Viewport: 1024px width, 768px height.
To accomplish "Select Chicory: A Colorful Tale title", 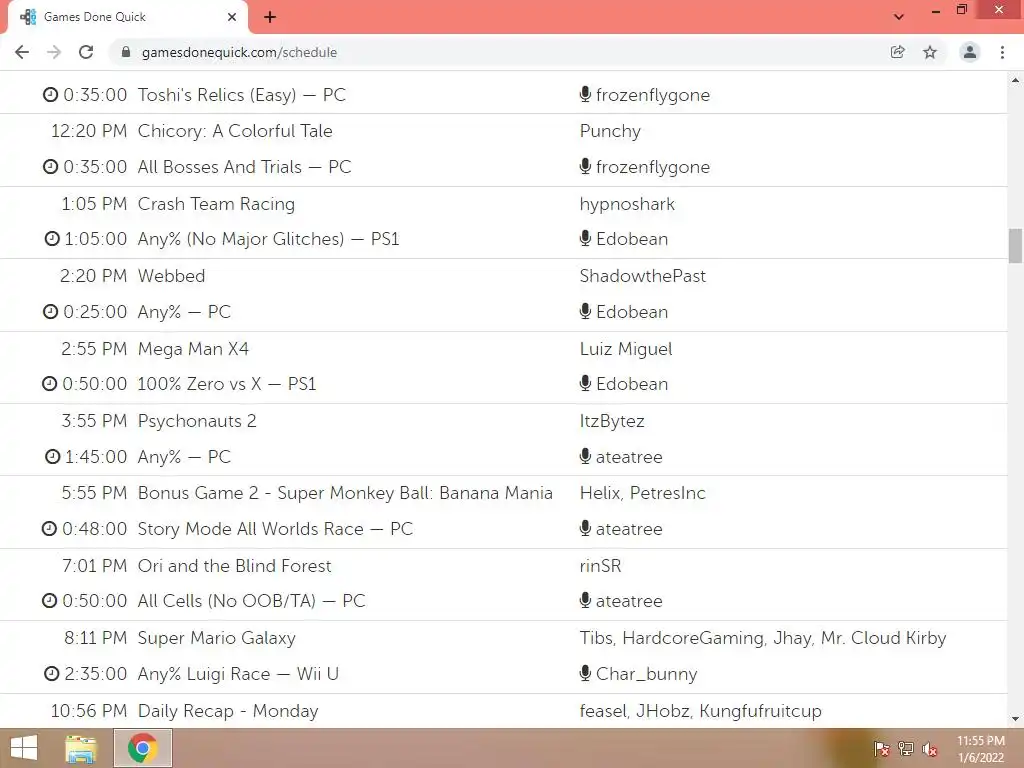I will point(235,131).
